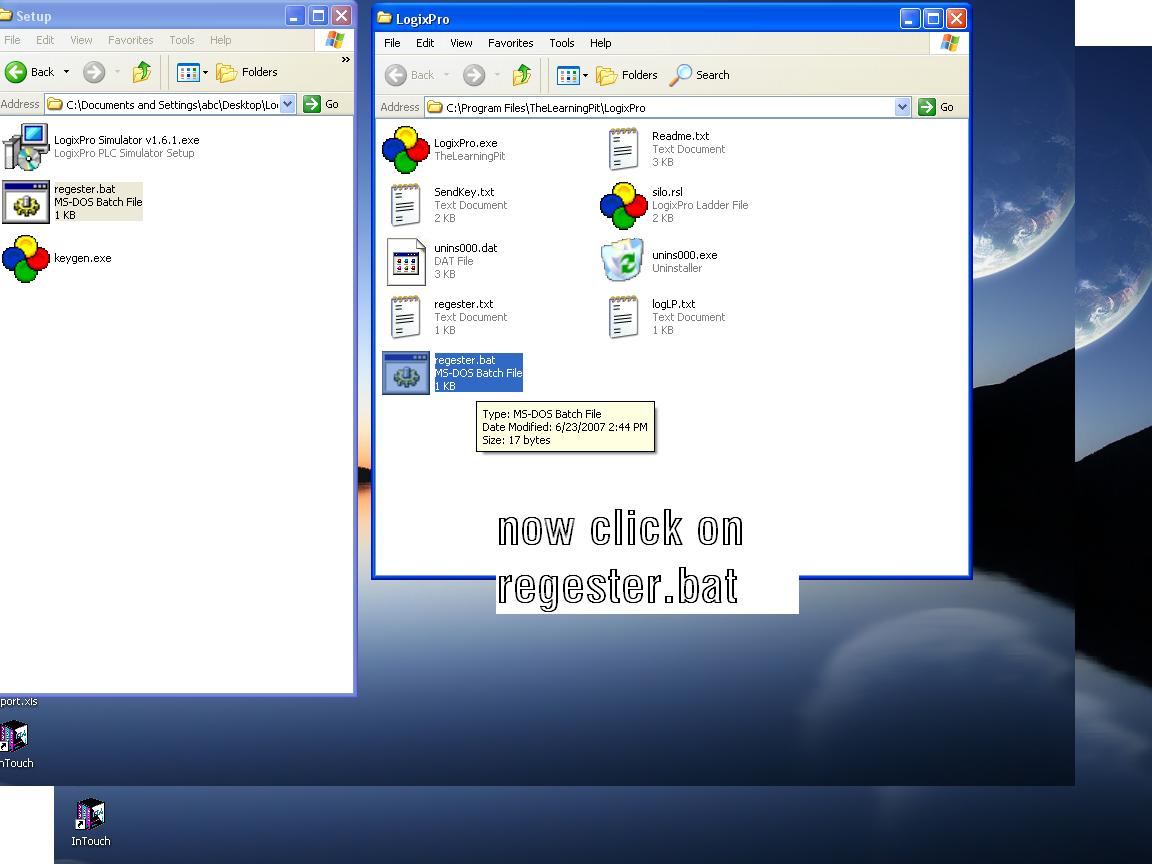Maximize the LogixPro window
This screenshot has height=864, width=1152.
click(x=932, y=18)
